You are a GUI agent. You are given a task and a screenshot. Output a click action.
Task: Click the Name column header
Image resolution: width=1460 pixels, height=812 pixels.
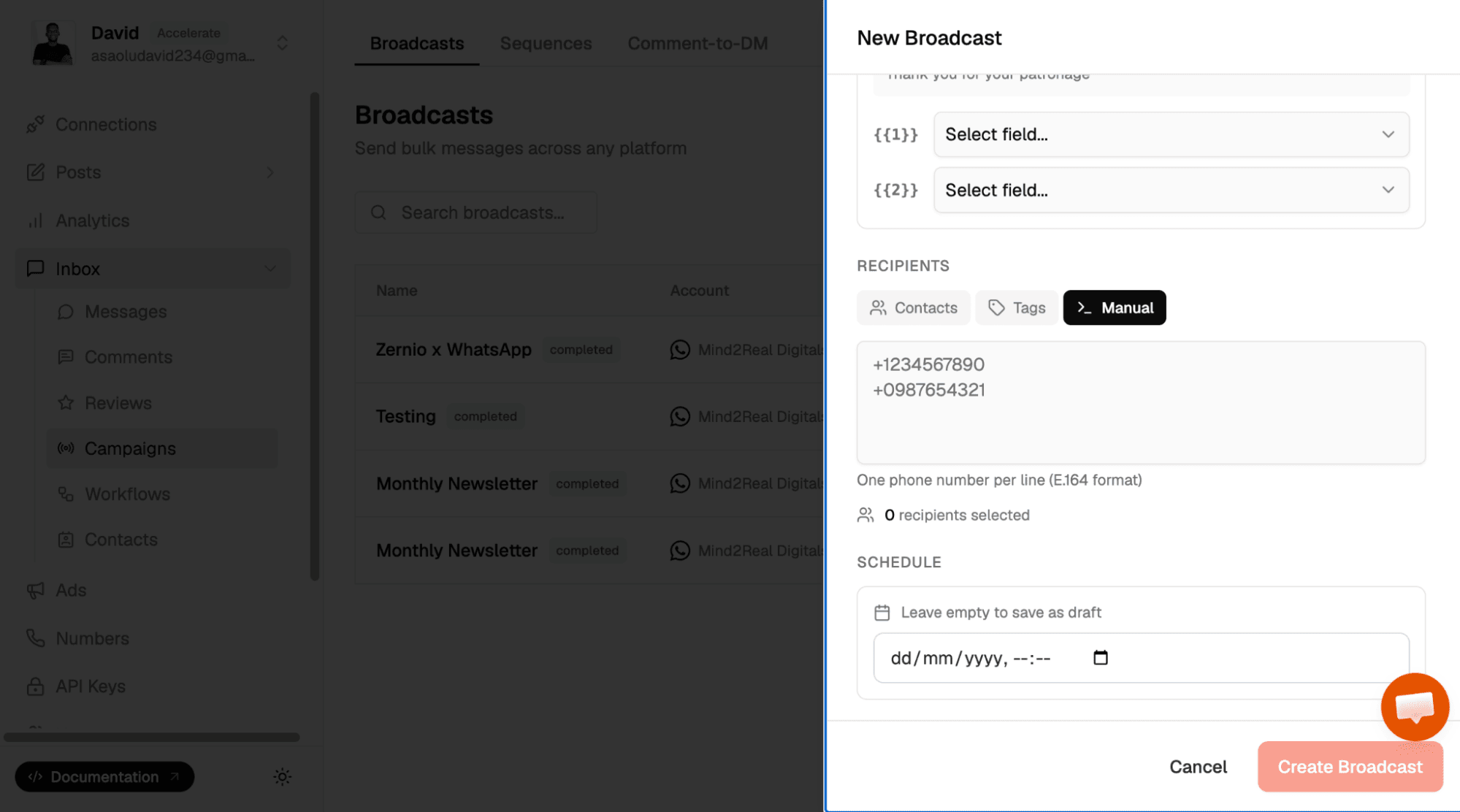397,291
